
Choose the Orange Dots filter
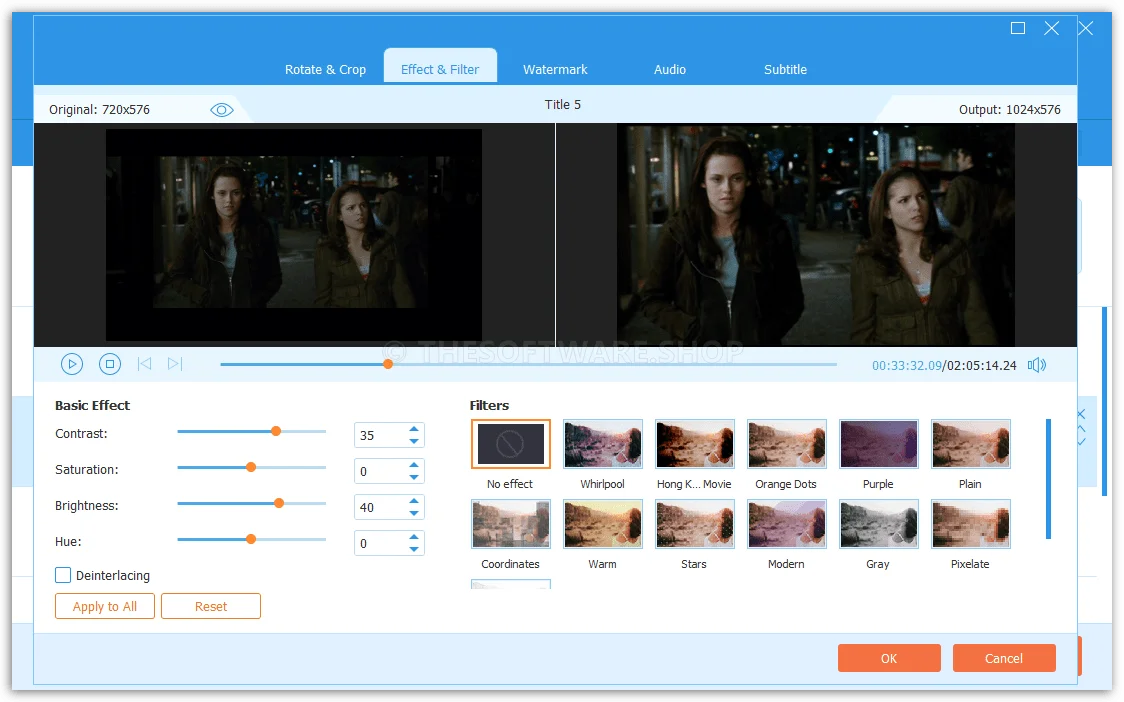click(786, 444)
